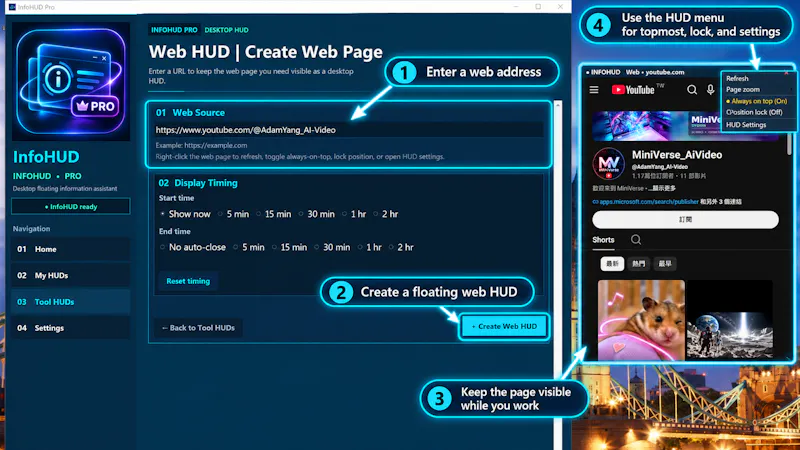Click the INFOHUD PRO breadcrumb label
This screenshot has height=450, width=800.
pyautogui.click(x=174, y=30)
